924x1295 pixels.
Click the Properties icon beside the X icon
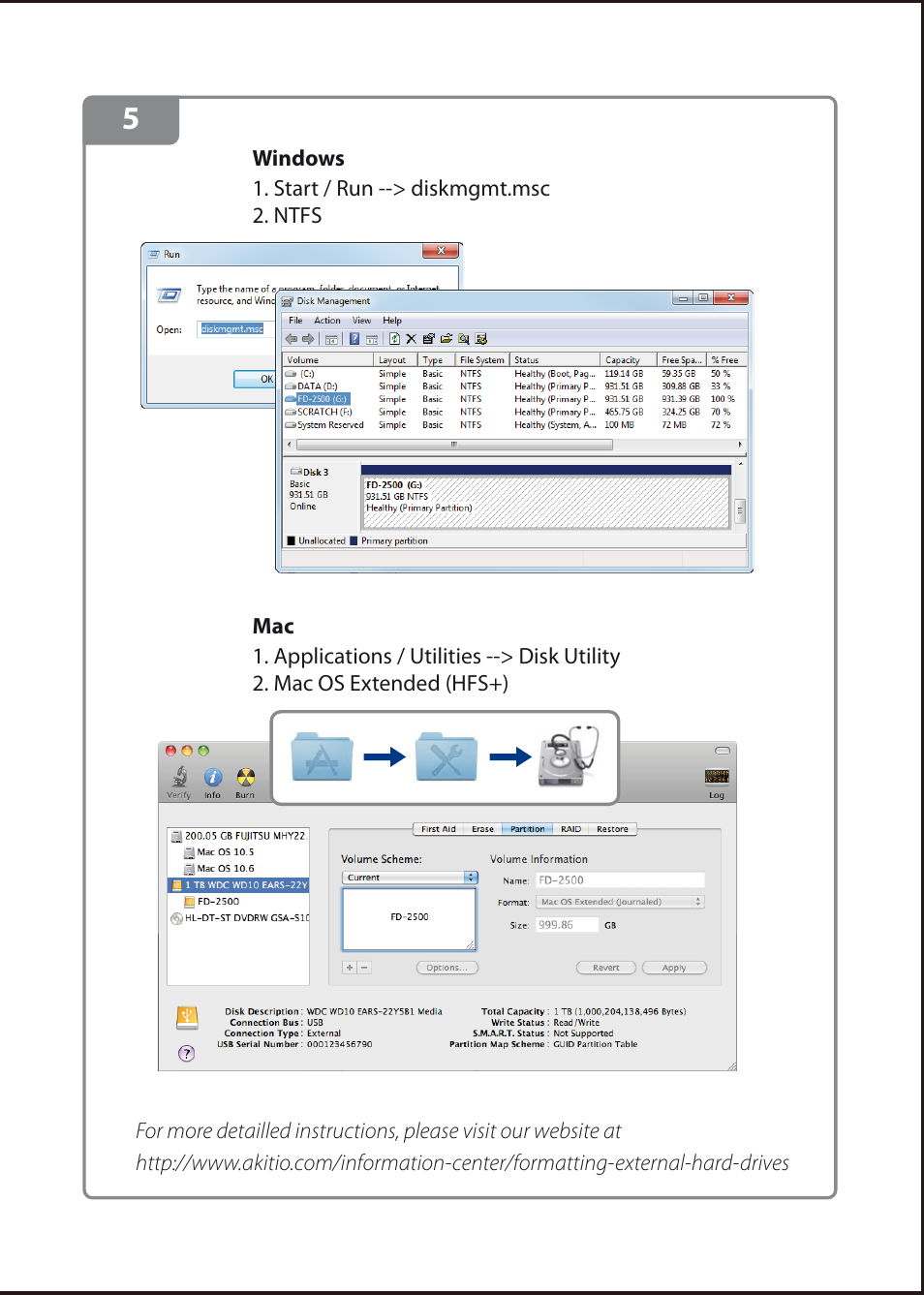(428, 339)
